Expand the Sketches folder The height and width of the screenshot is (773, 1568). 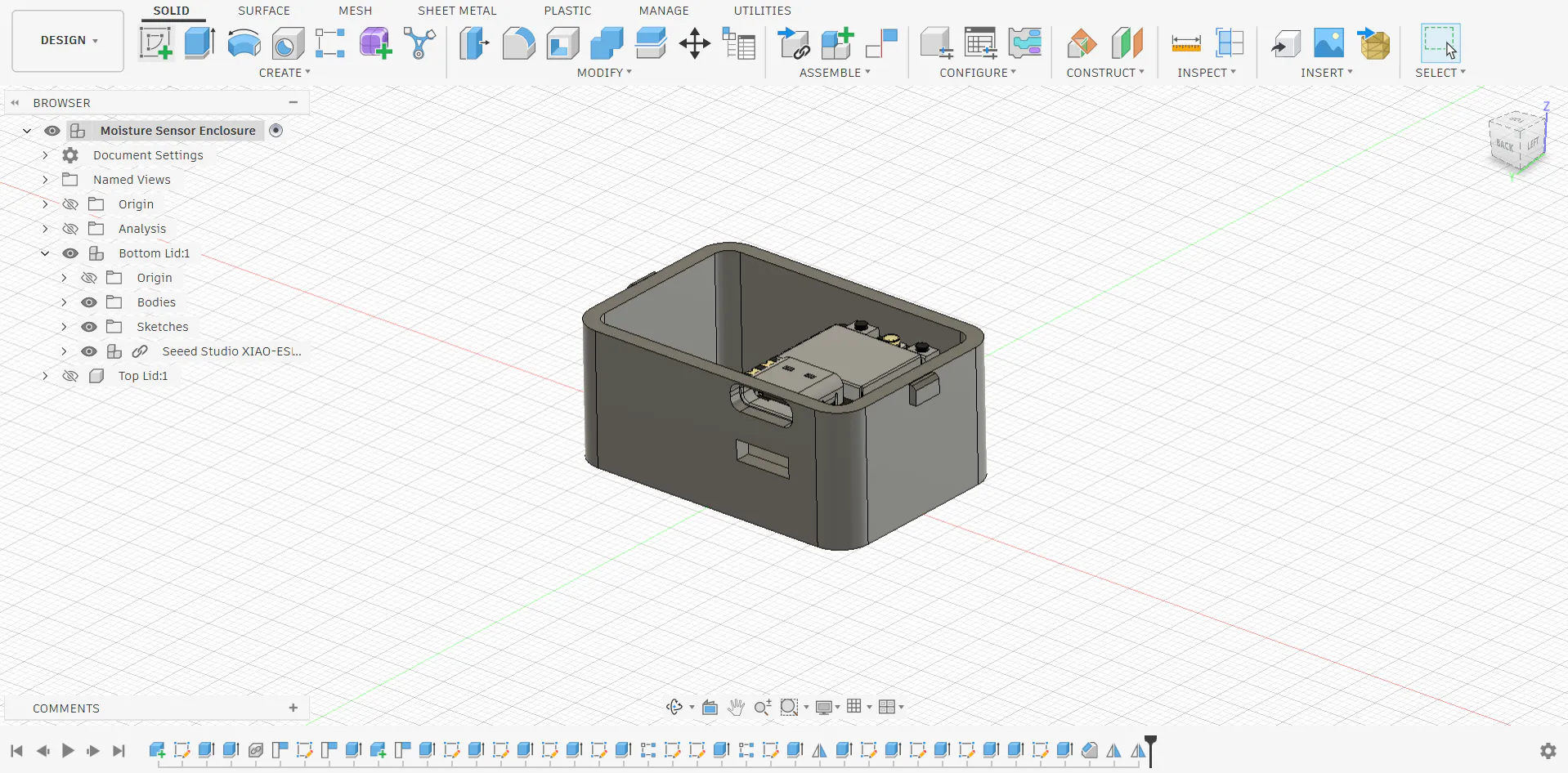pos(64,327)
